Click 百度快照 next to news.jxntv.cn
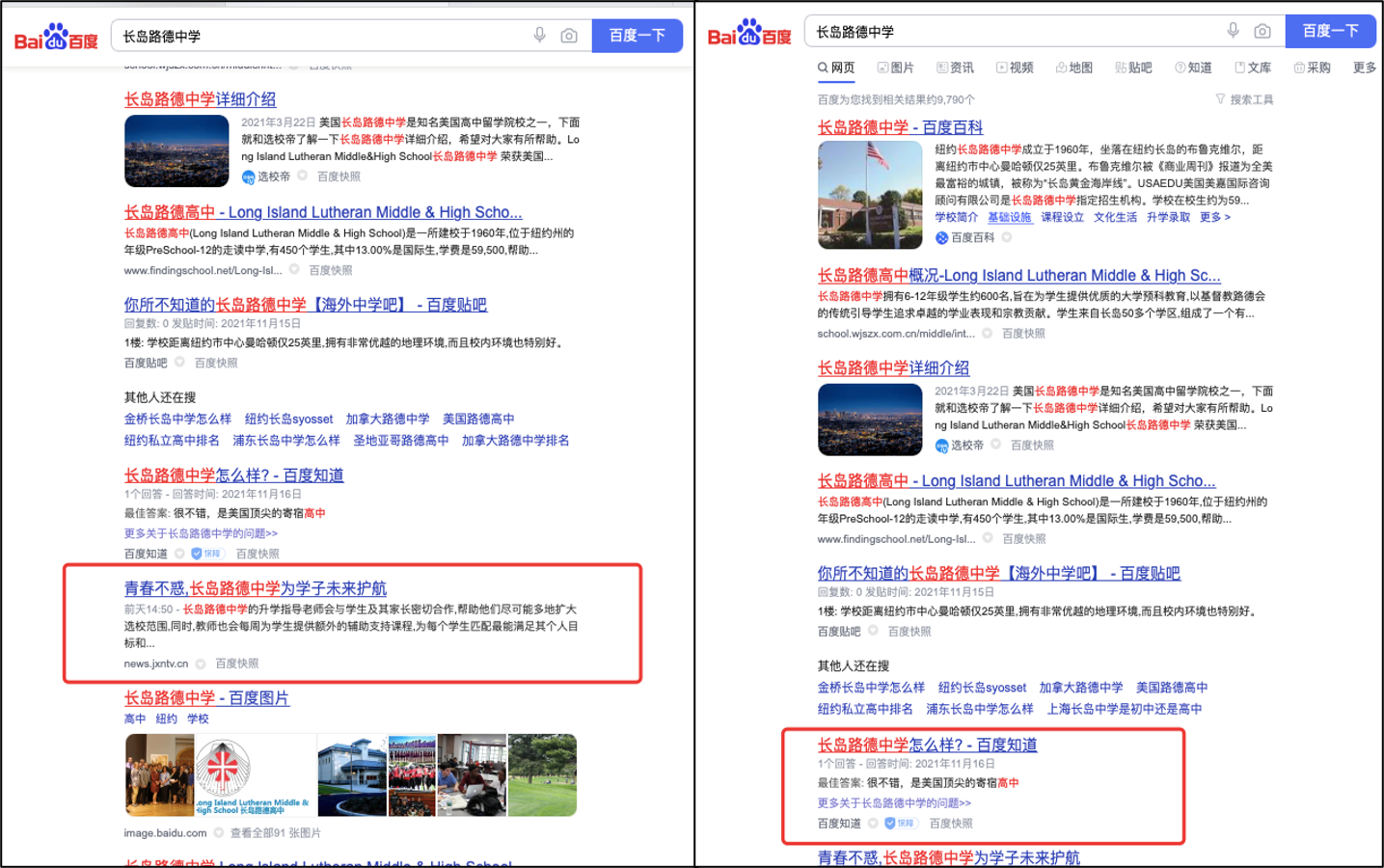 pyautogui.click(x=236, y=664)
